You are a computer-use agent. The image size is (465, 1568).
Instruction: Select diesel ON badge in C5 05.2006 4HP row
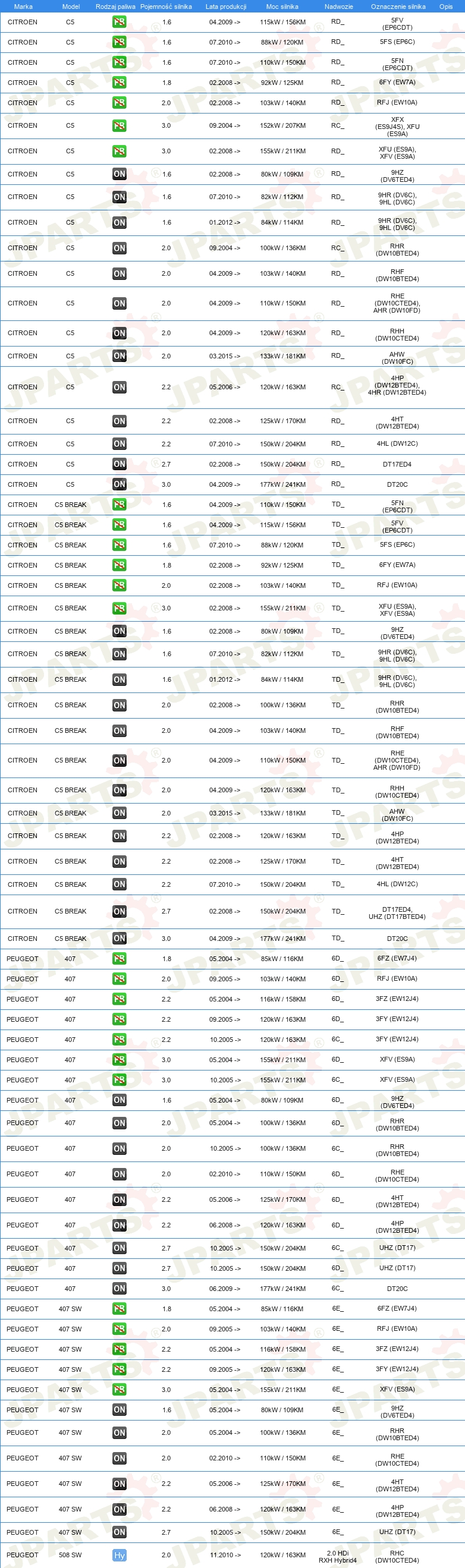[x=120, y=387]
